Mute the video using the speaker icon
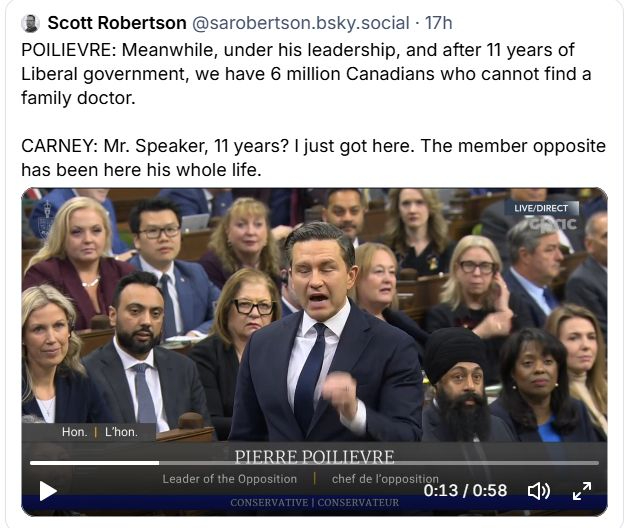This screenshot has width=629, height=528. point(539,491)
